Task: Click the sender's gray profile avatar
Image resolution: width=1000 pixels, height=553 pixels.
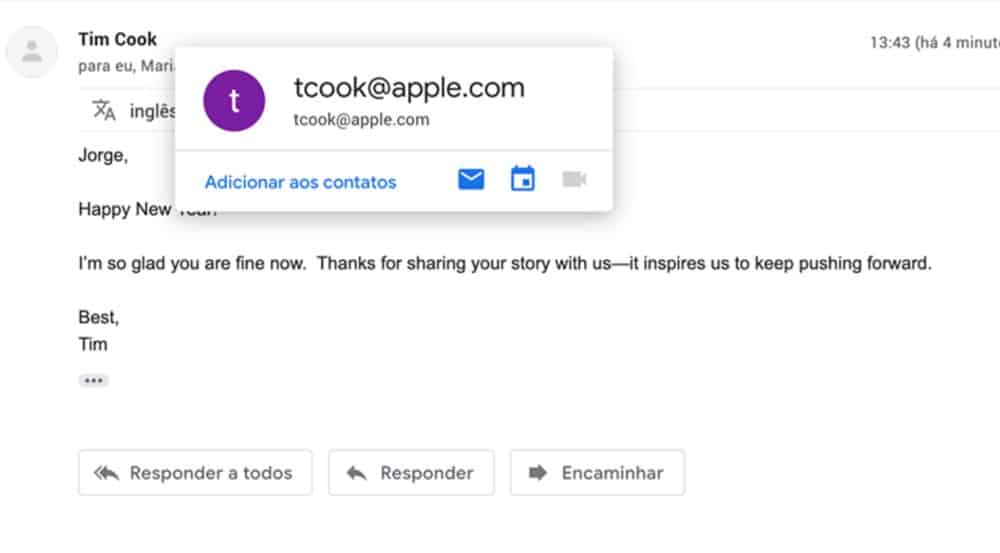Action: 32,51
